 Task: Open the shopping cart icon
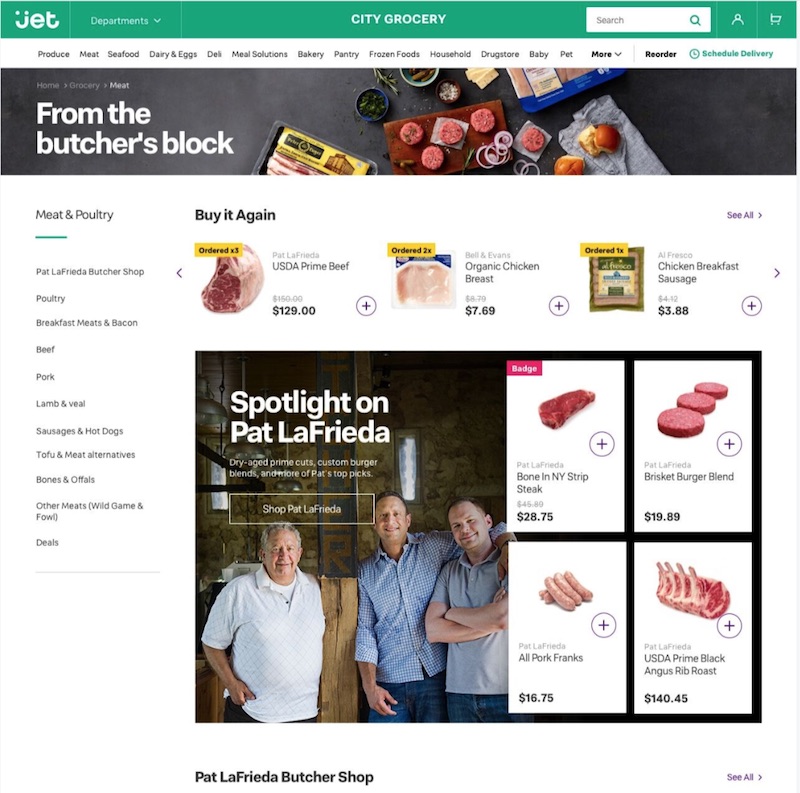[776, 20]
